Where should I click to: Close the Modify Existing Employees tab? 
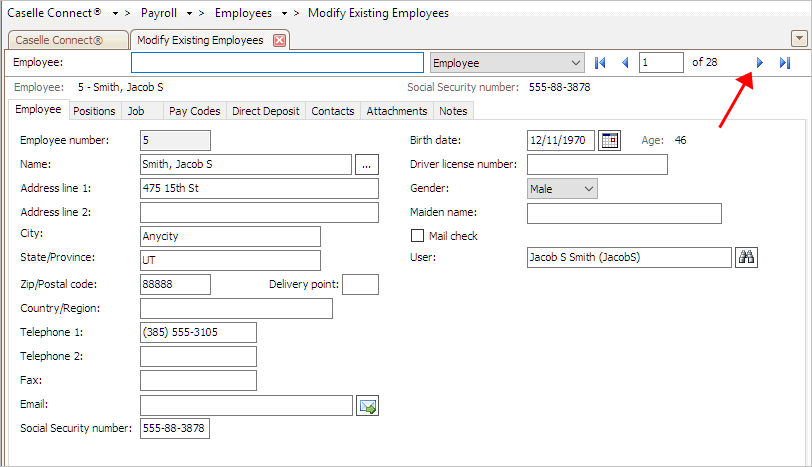tap(280, 40)
